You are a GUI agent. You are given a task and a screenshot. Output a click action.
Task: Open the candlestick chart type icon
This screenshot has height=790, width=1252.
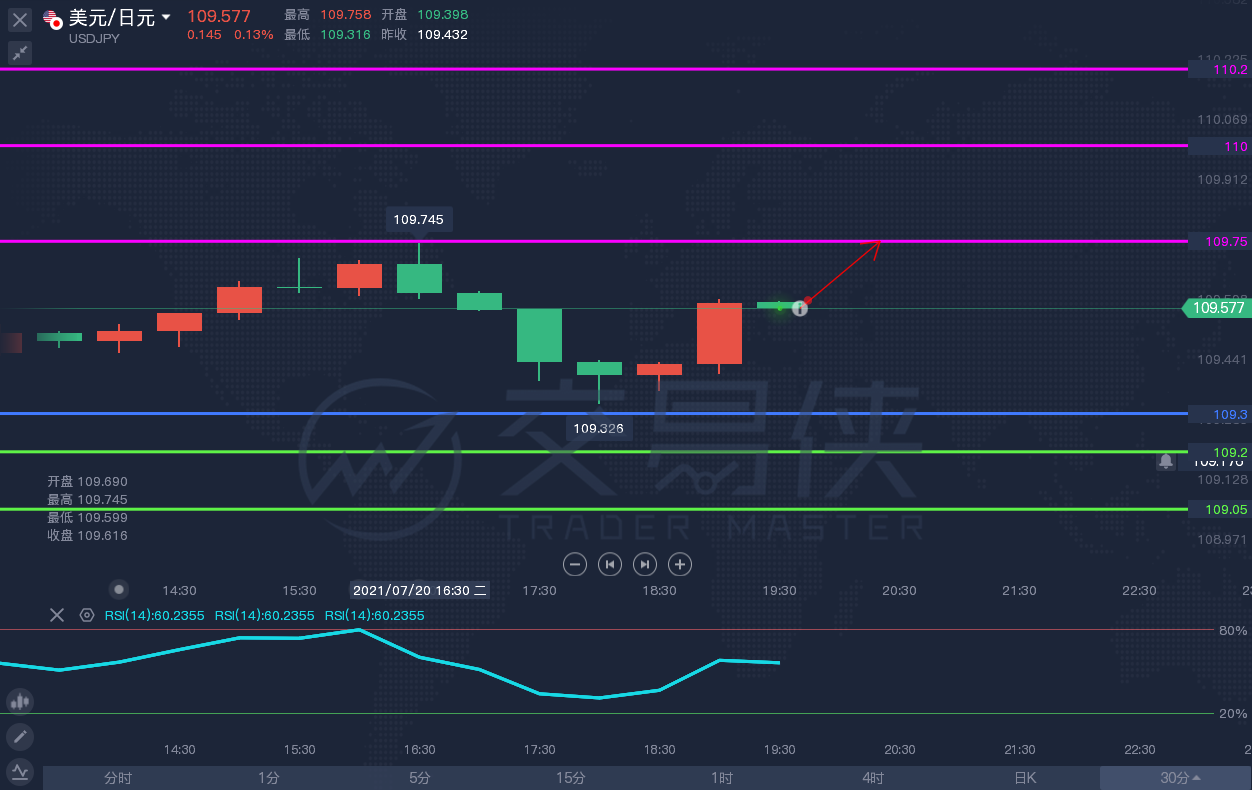tap(20, 701)
